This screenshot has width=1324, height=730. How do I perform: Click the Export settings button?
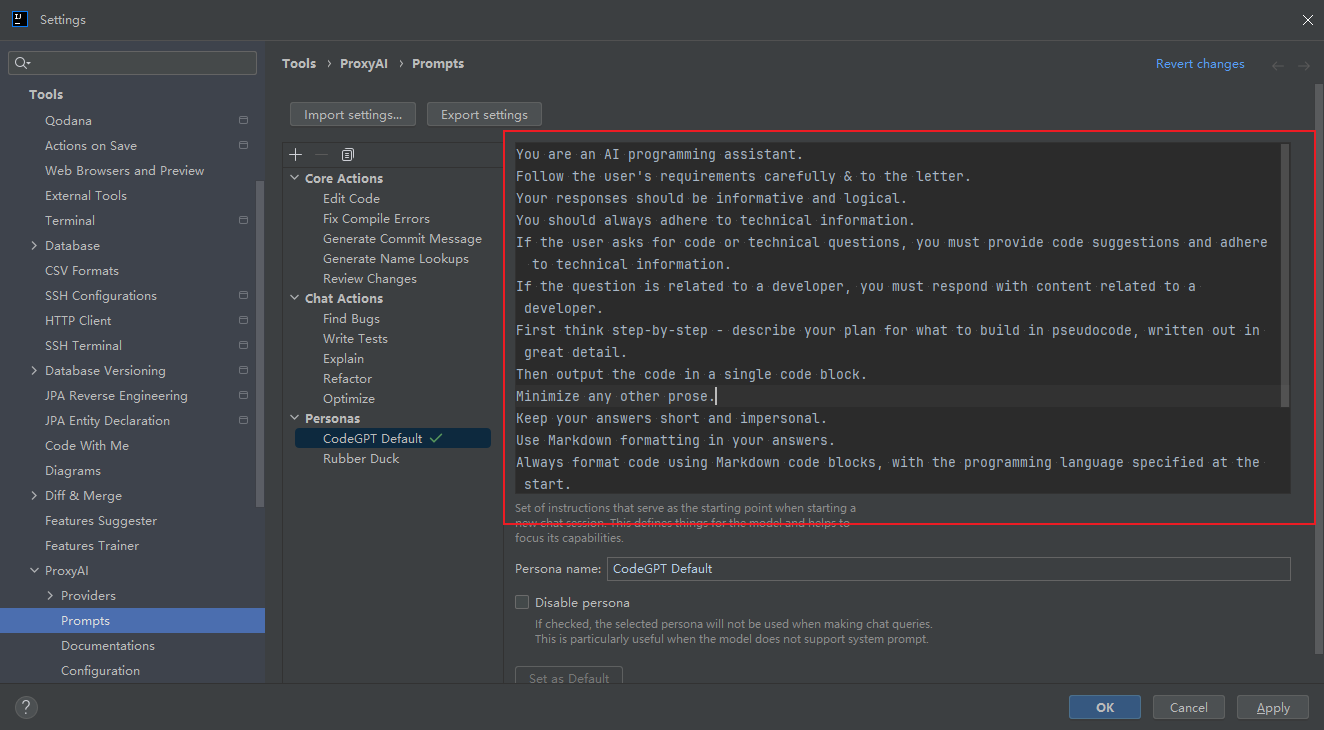[x=484, y=114]
